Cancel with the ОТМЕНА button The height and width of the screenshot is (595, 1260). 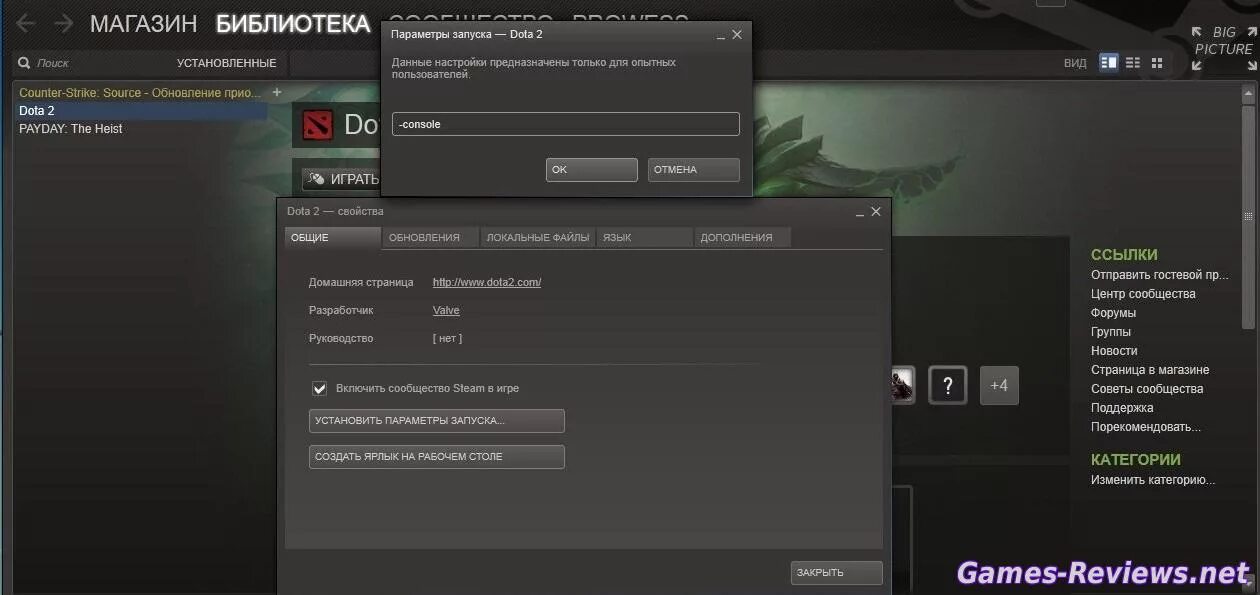[x=694, y=170]
